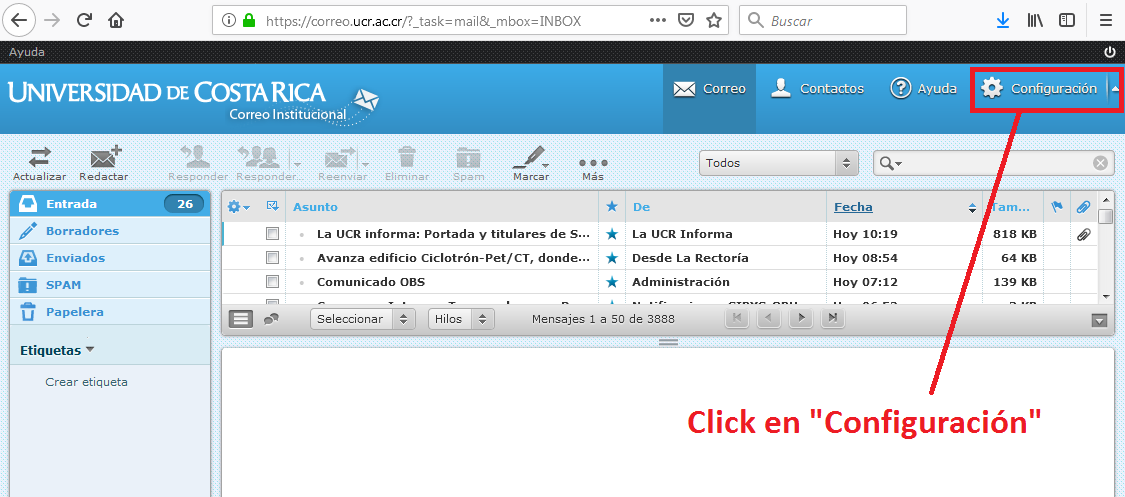Viewport: 1125px width, 497px height.
Task: Switch to threads view speech-bubble icon
Action: 271,319
